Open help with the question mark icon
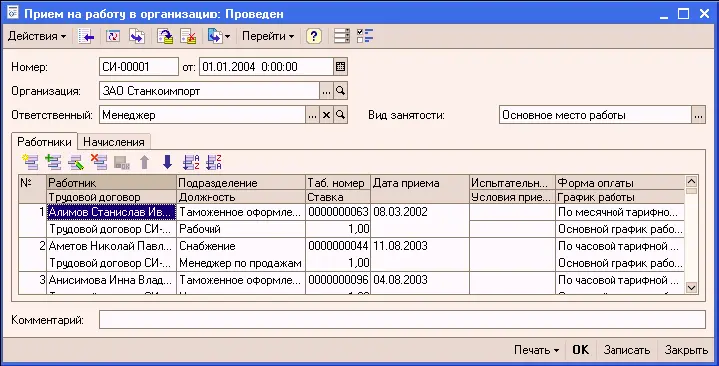 pyautogui.click(x=314, y=36)
